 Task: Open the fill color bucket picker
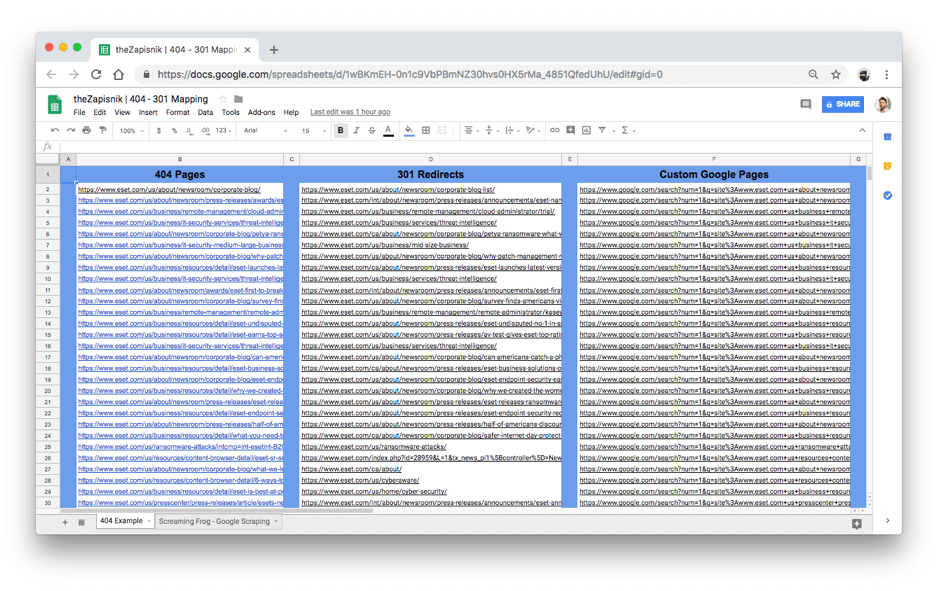tap(409, 130)
